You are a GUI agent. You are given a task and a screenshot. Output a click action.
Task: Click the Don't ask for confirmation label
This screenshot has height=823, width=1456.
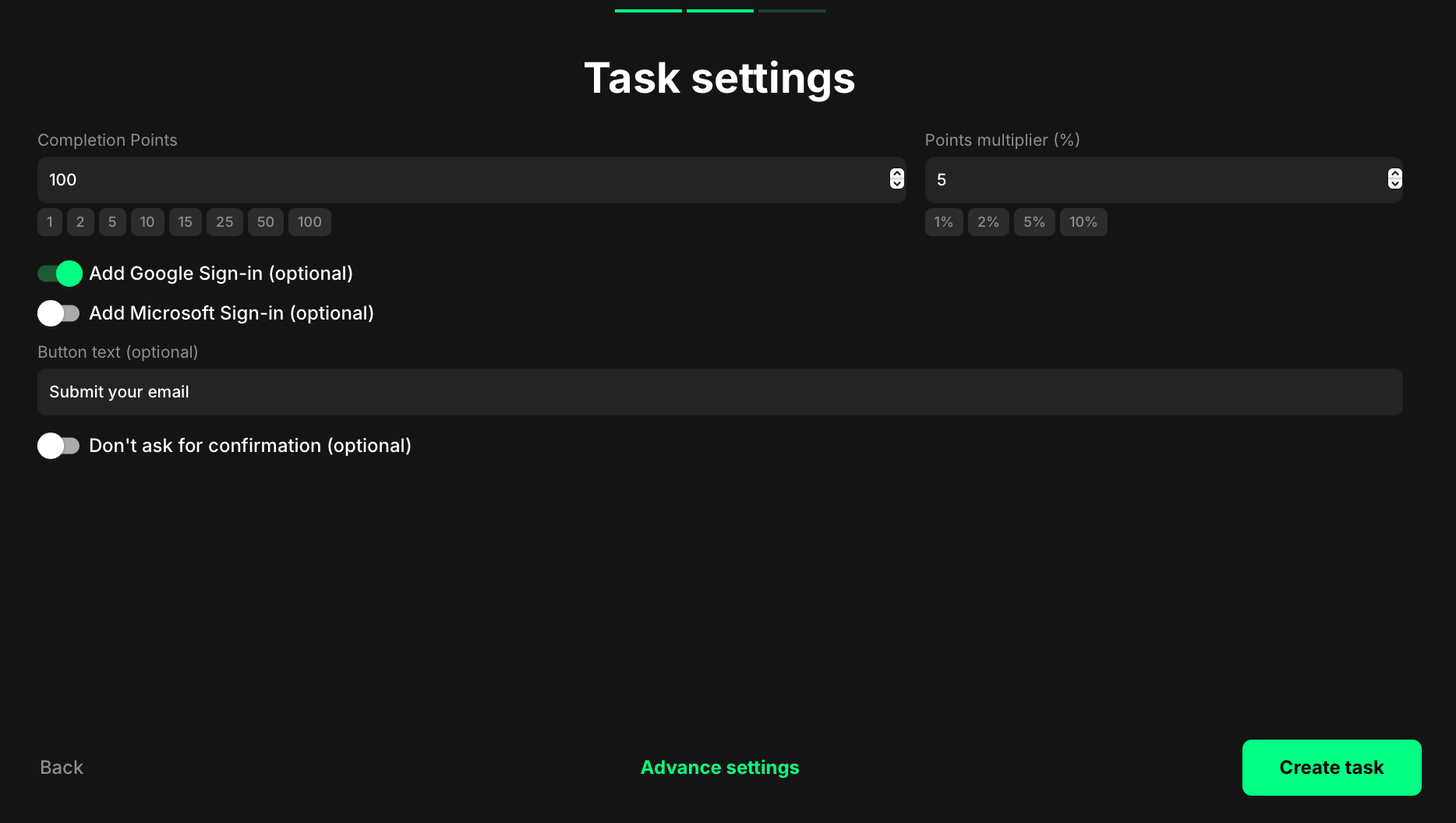click(250, 446)
